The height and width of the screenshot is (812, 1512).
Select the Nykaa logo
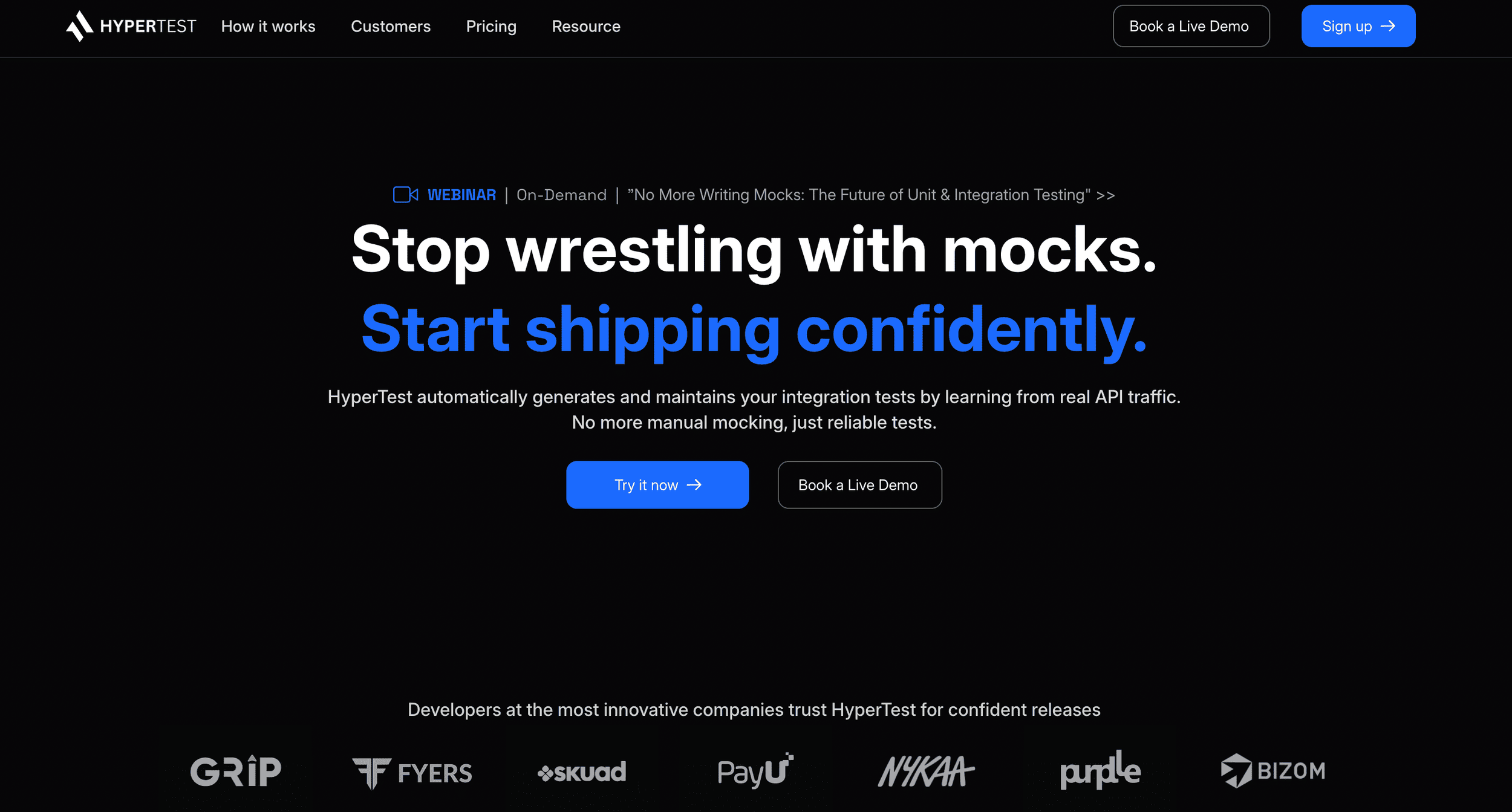(x=926, y=771)
